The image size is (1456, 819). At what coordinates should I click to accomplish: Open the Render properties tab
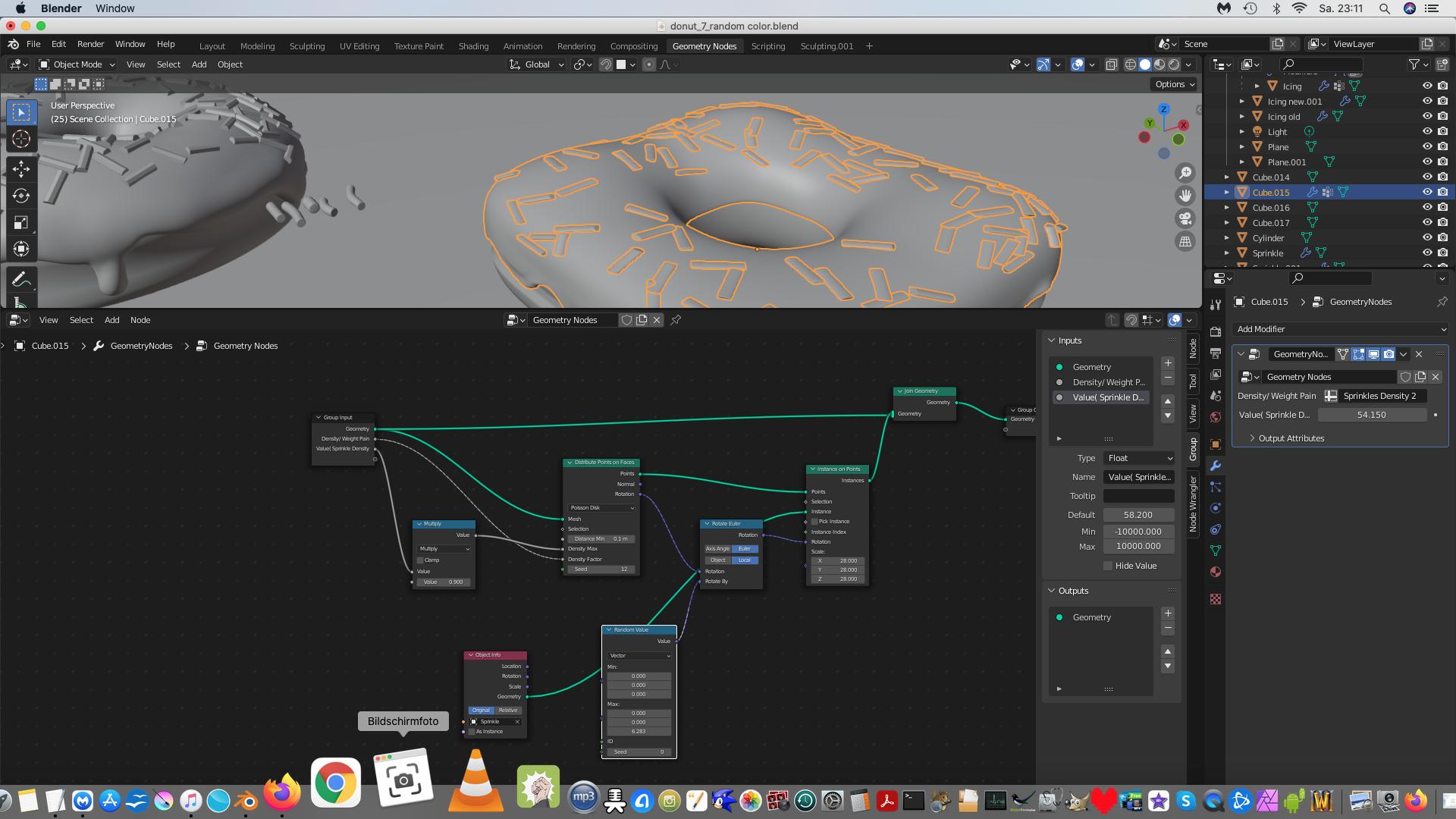coord(1216,331)
